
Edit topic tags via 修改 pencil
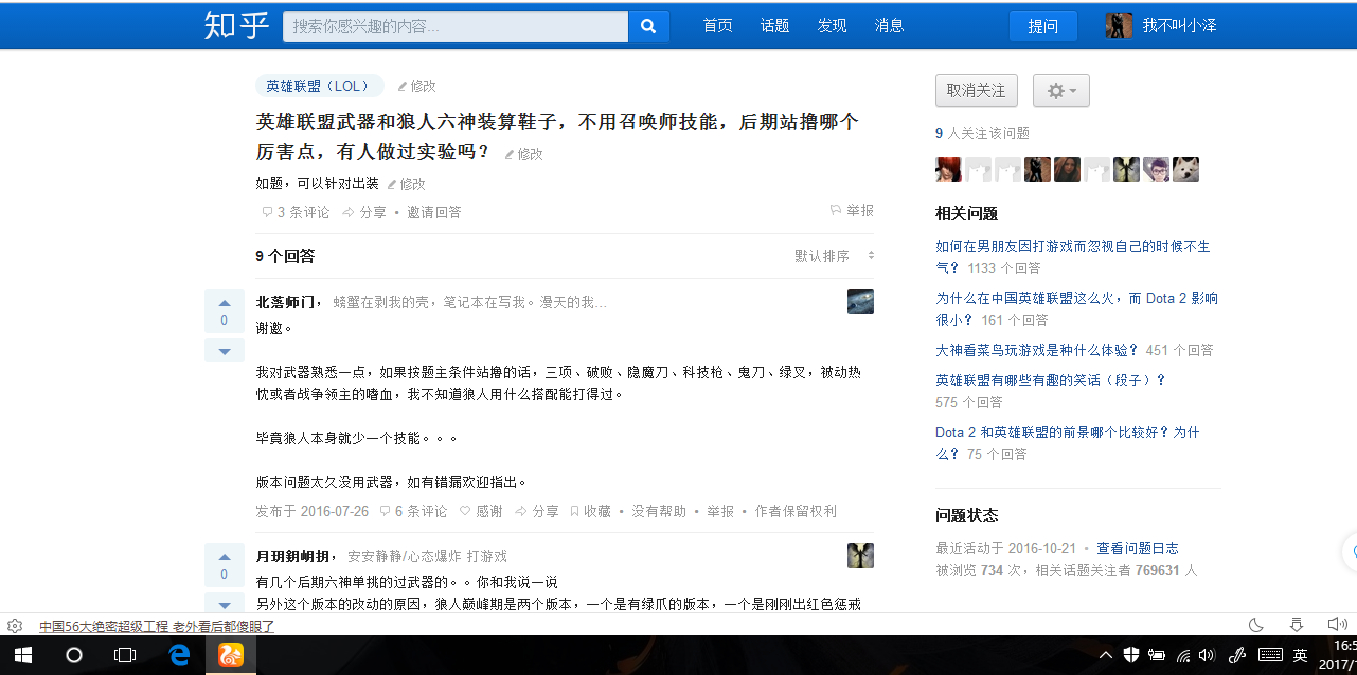pyautogui.click(x=417, y=86)
